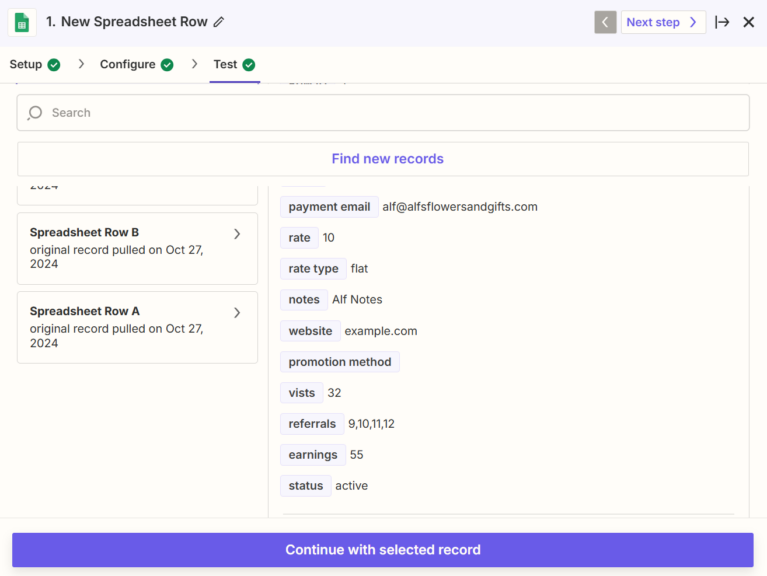Click the active status value
Image resolution: width=767 pixels, height=576 pixels.
pos(351,486)
